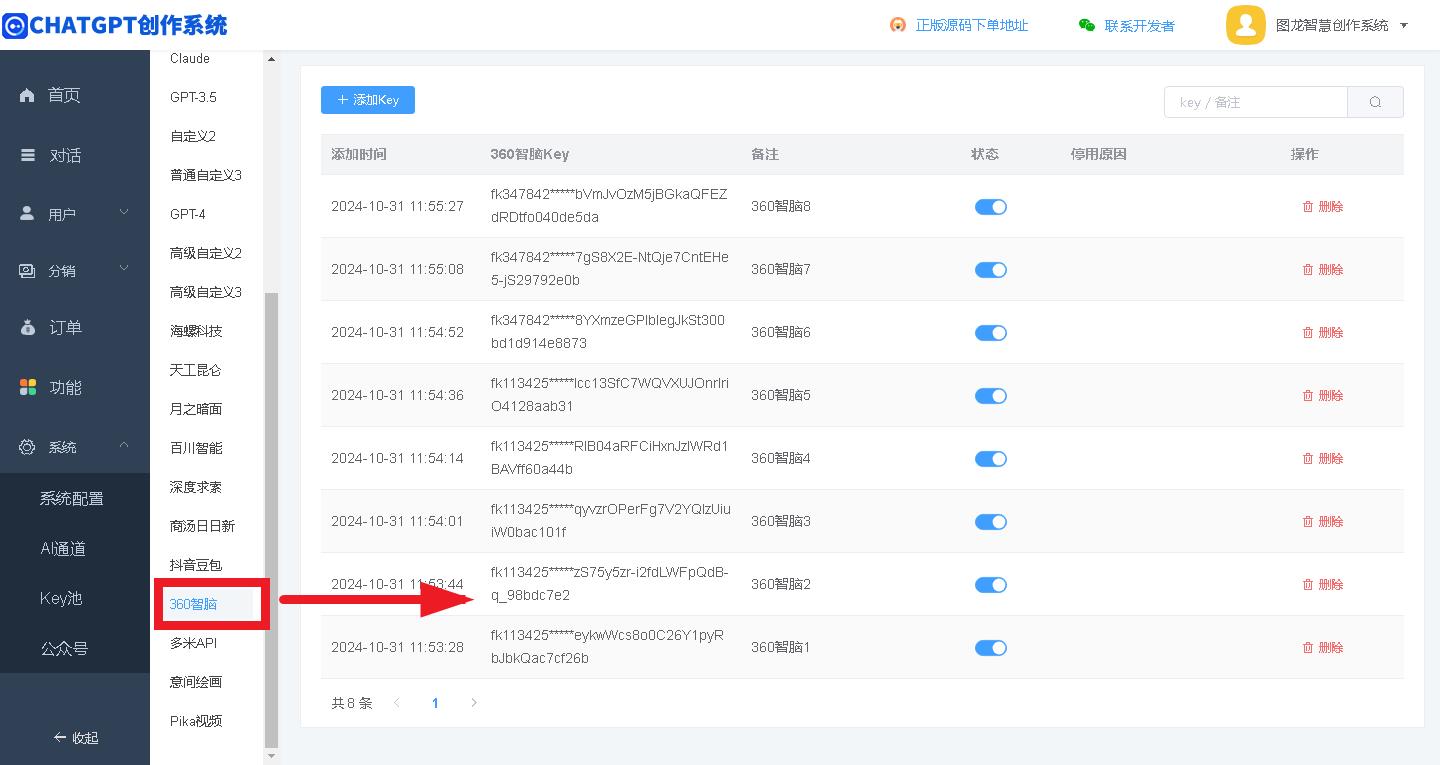Click the submenu vertical scrollbar thumb
This screenshot has height=765, width=1440.
point(271,520)
